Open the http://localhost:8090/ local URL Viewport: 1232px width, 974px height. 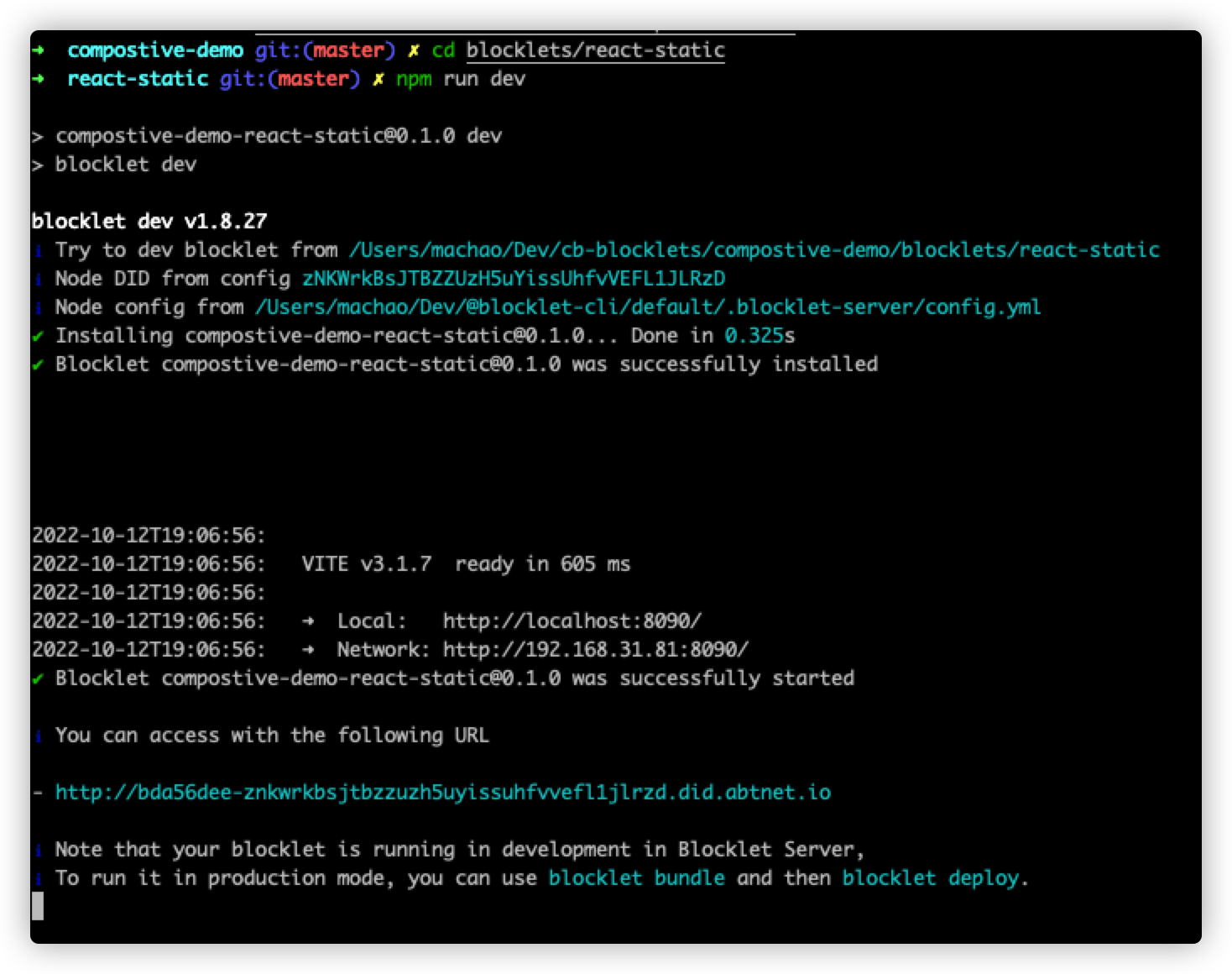(572, 621)
